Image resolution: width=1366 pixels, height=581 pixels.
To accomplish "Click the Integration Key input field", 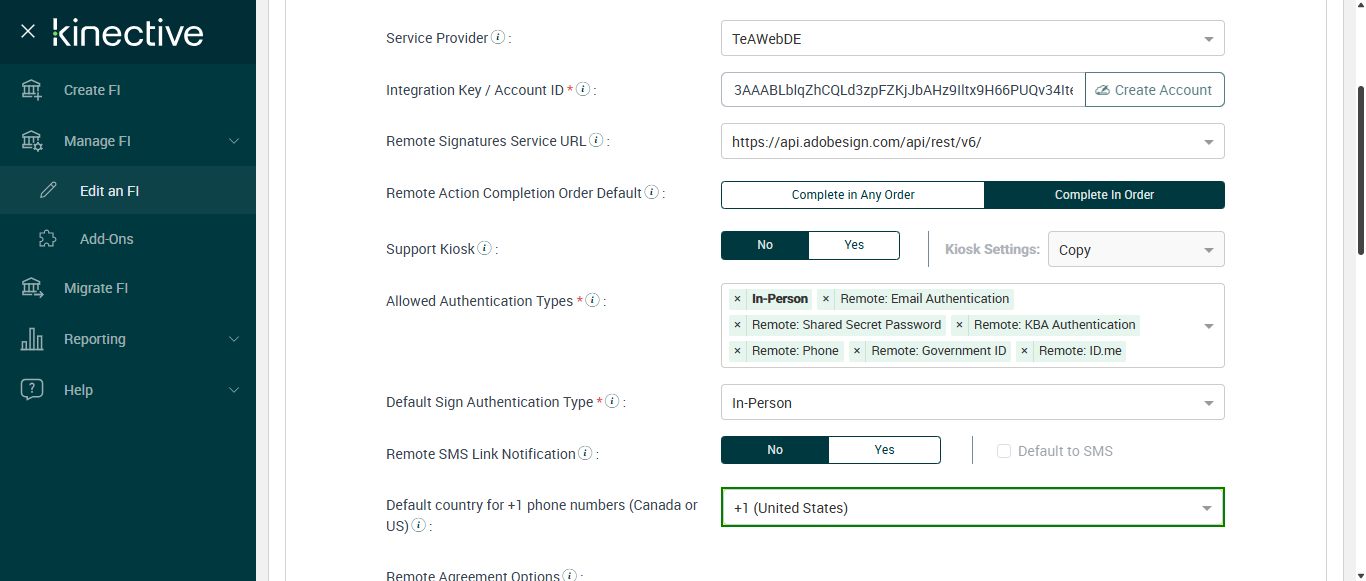I will [x=902, y=90].
